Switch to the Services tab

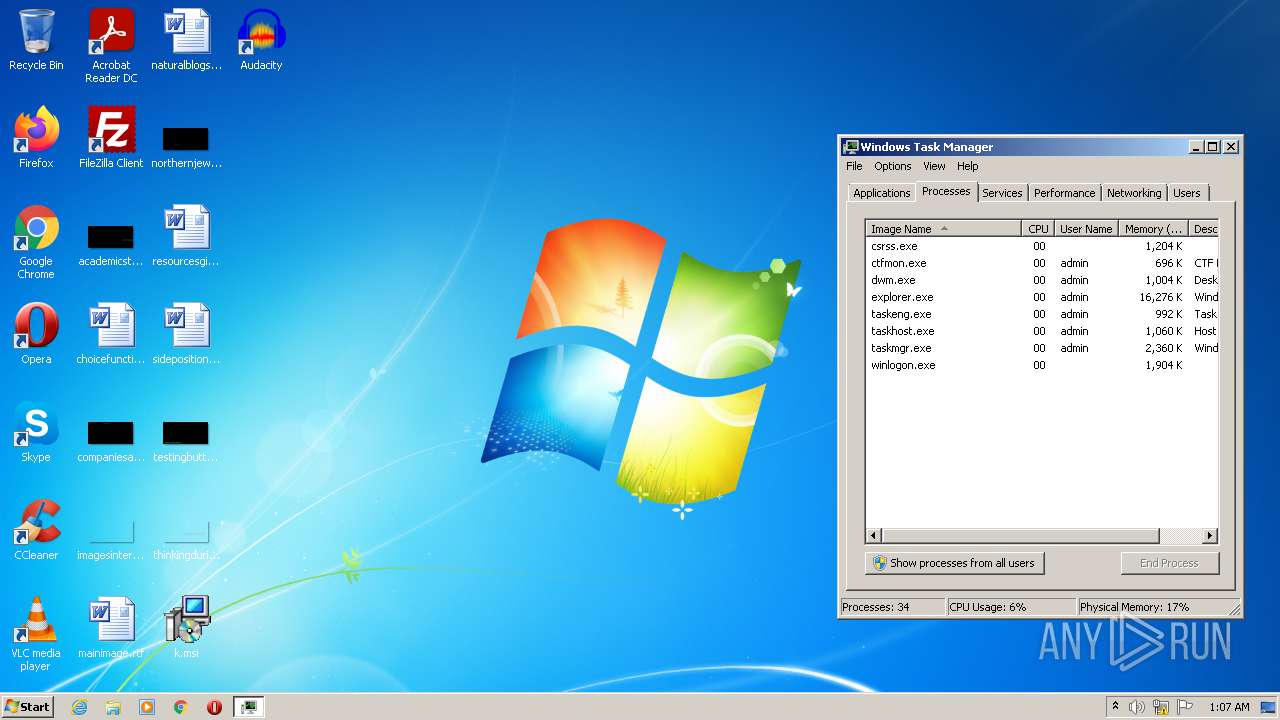(1002, 193)
